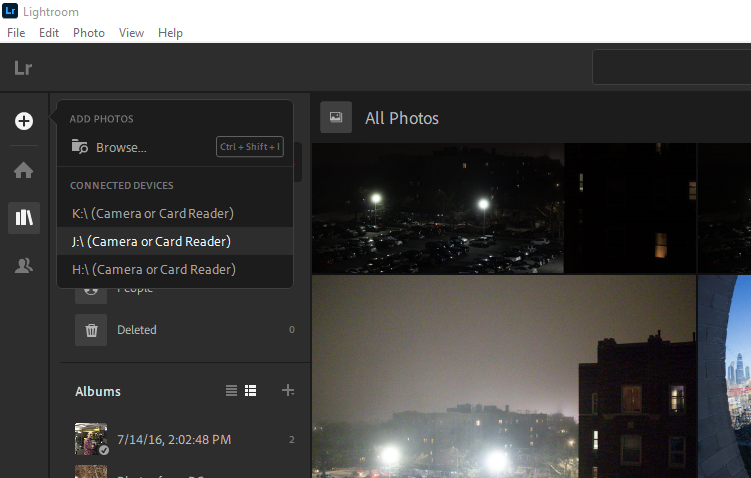The width and height of the screenshot is (751, 478).
Task: Open the Sharing people icon in sidebar
Action: (x=24, y=266)
